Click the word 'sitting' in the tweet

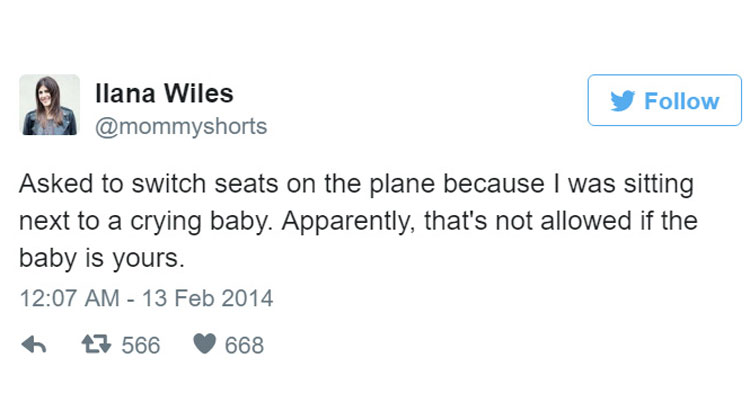click(659, 185)
